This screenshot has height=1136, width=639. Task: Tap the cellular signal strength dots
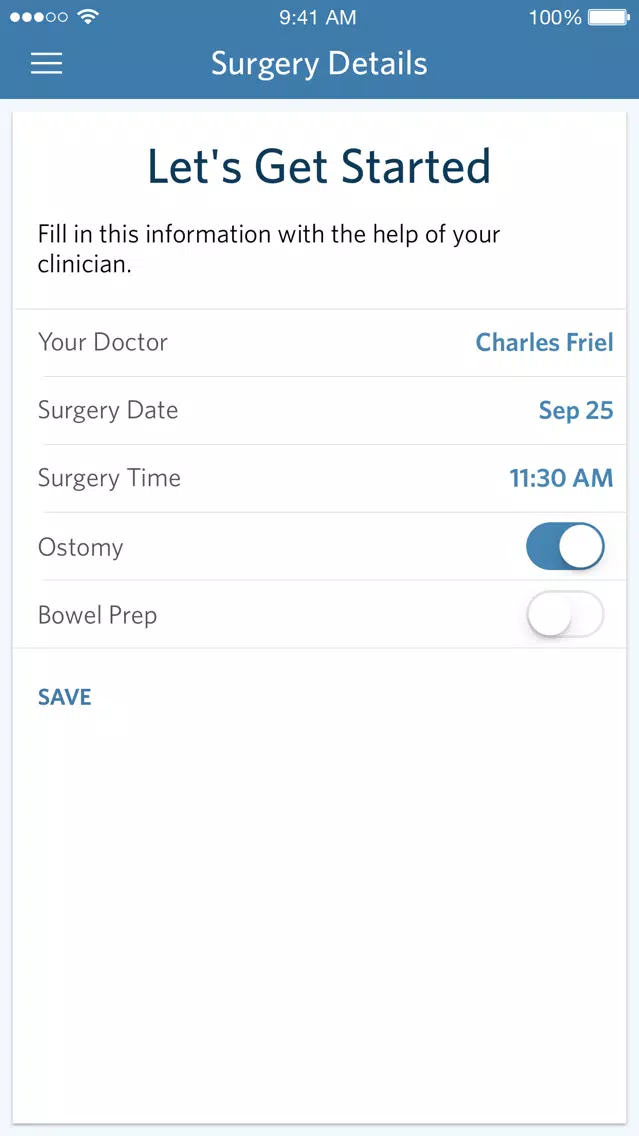pyautogui.click(x=39, y=17)
